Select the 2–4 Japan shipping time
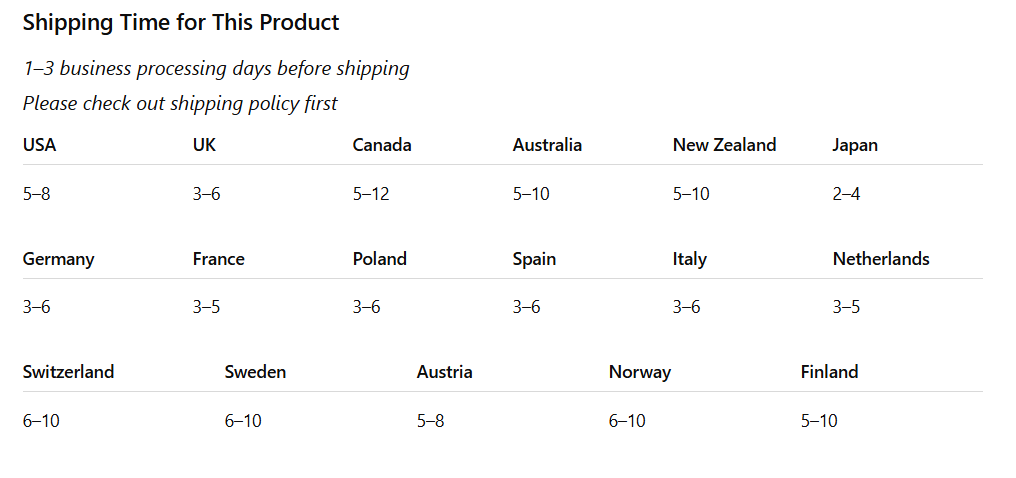This screenshot has width=1016, height=478. pyautogui.click(x=846, y=194)
